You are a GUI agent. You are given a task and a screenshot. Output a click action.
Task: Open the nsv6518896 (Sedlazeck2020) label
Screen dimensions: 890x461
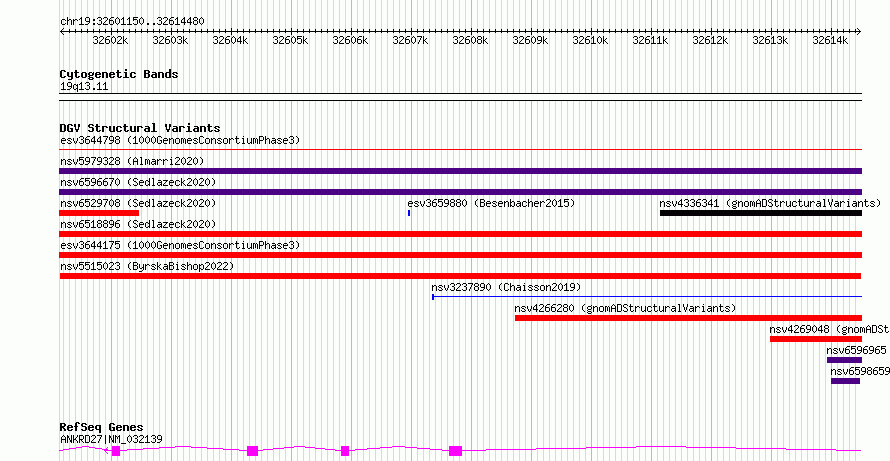138,224
